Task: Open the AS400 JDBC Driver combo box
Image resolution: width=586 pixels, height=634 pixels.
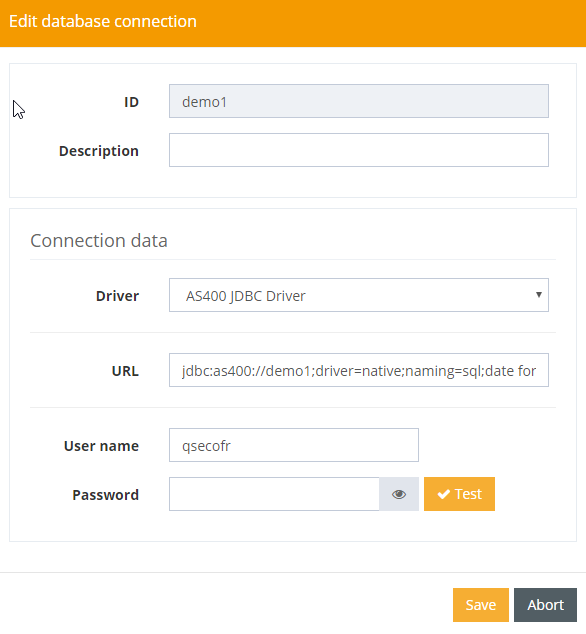Action: point(359,295)
